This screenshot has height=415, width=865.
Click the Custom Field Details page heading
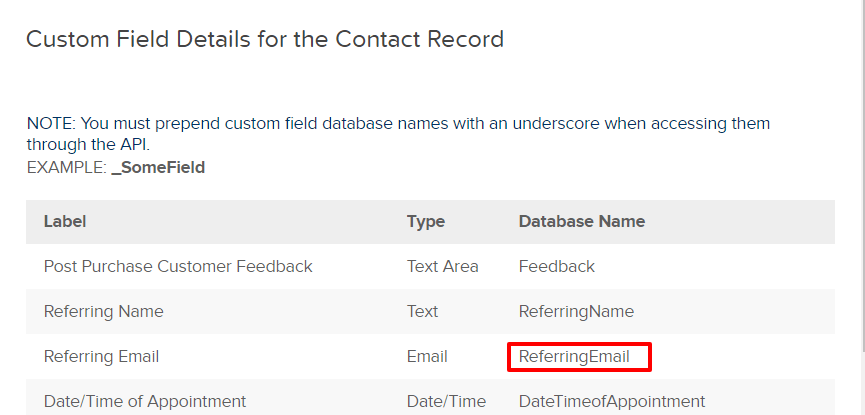click(265, 39)
